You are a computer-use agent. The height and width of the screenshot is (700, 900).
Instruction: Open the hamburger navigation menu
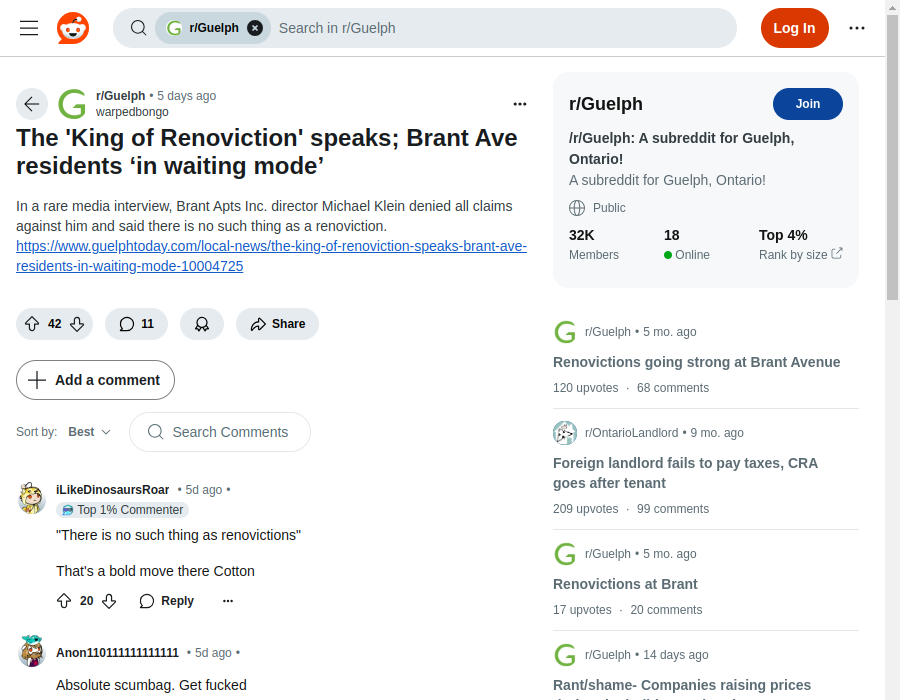click(29, 28)
